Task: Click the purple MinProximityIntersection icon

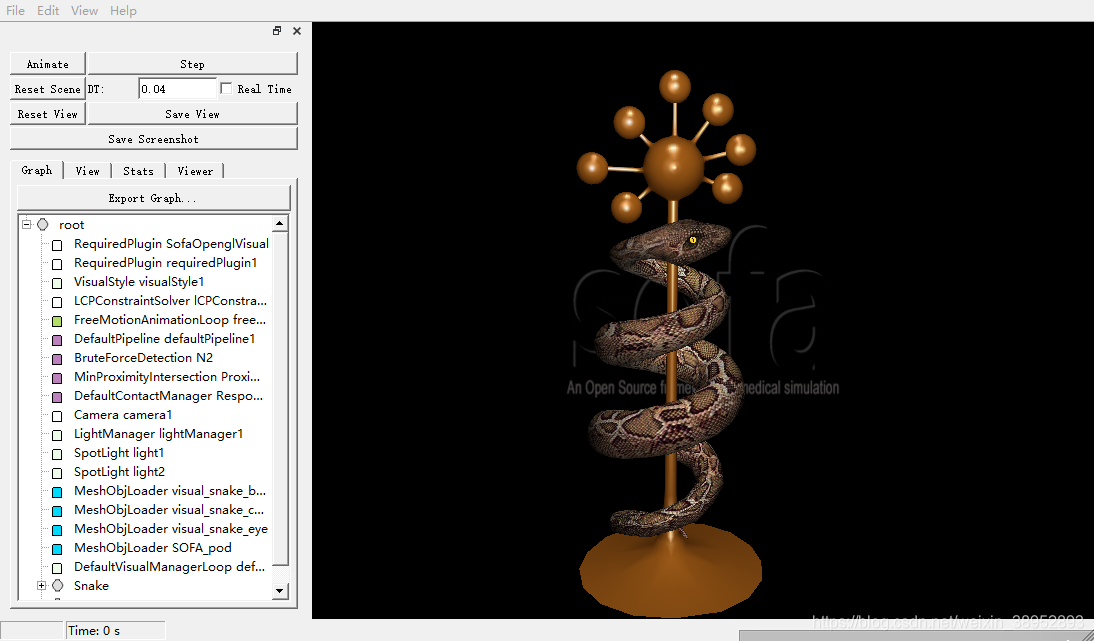Action: pos(57,377)
